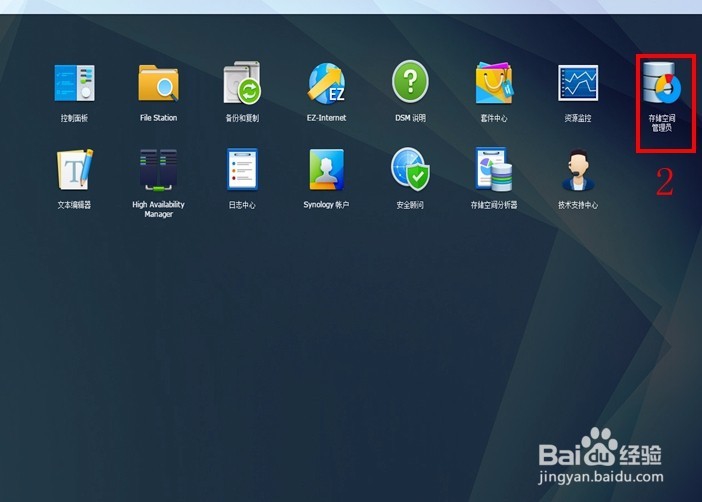702x502 pixels.
Task: Open 技术支持中心 Support Center
Action: tap(578, 170)
